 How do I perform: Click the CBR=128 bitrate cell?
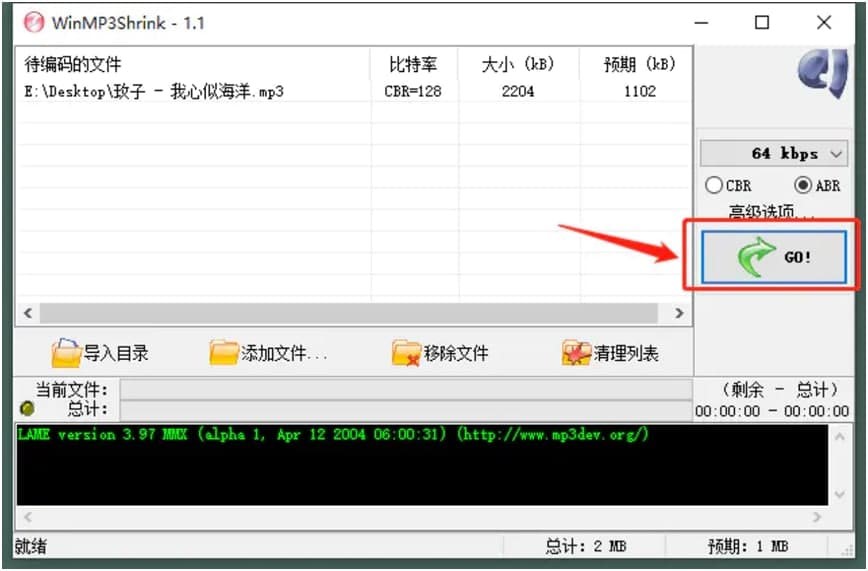tap(413, 91)
